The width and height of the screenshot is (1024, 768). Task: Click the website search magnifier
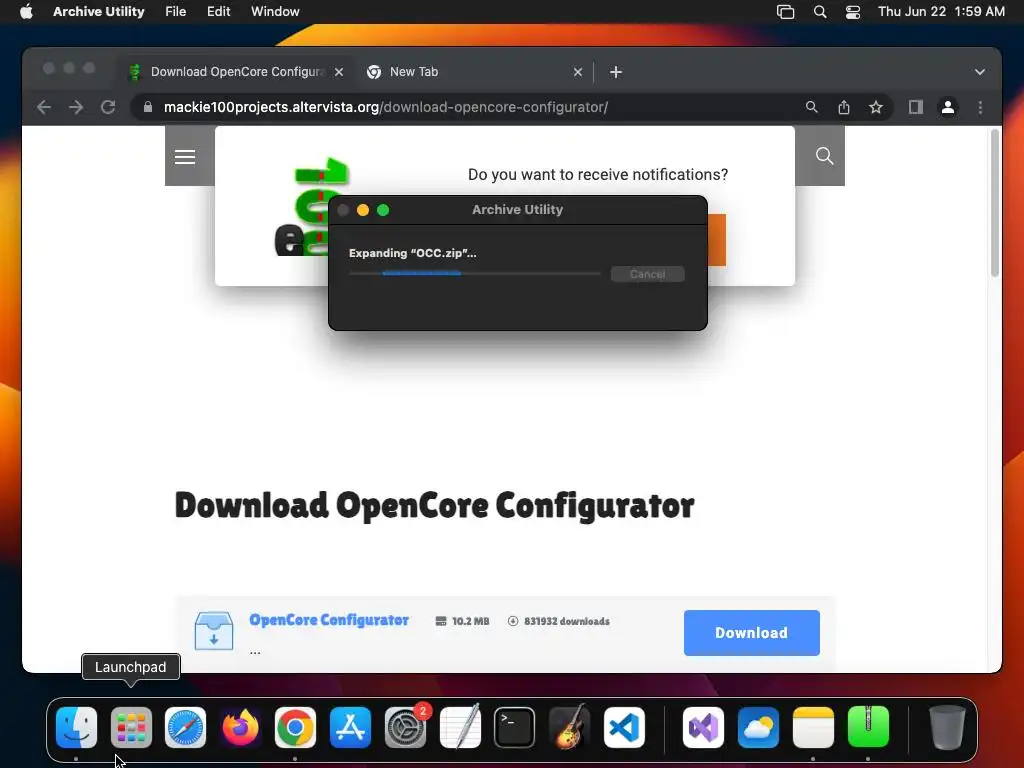(824, 155)
